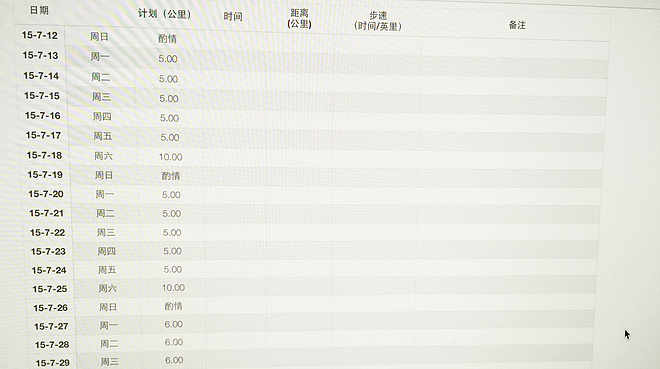Select 6.00 plan cell in 15-7-28 row
660x369 pixels.
click(x=174, y=342)
